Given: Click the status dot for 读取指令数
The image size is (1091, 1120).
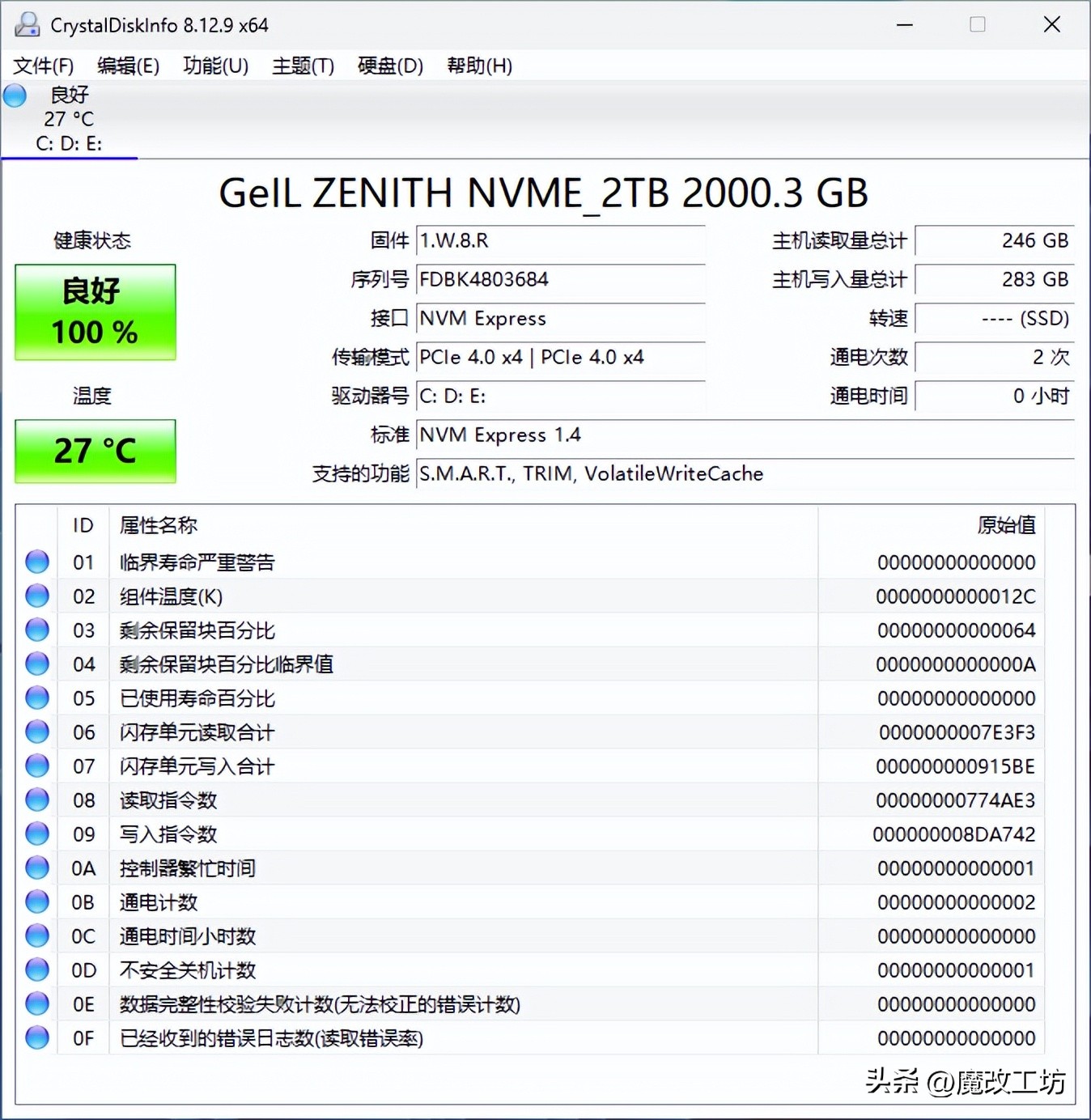Looking at the screenshot, I should pyautogui.click(x=36, y=800).
